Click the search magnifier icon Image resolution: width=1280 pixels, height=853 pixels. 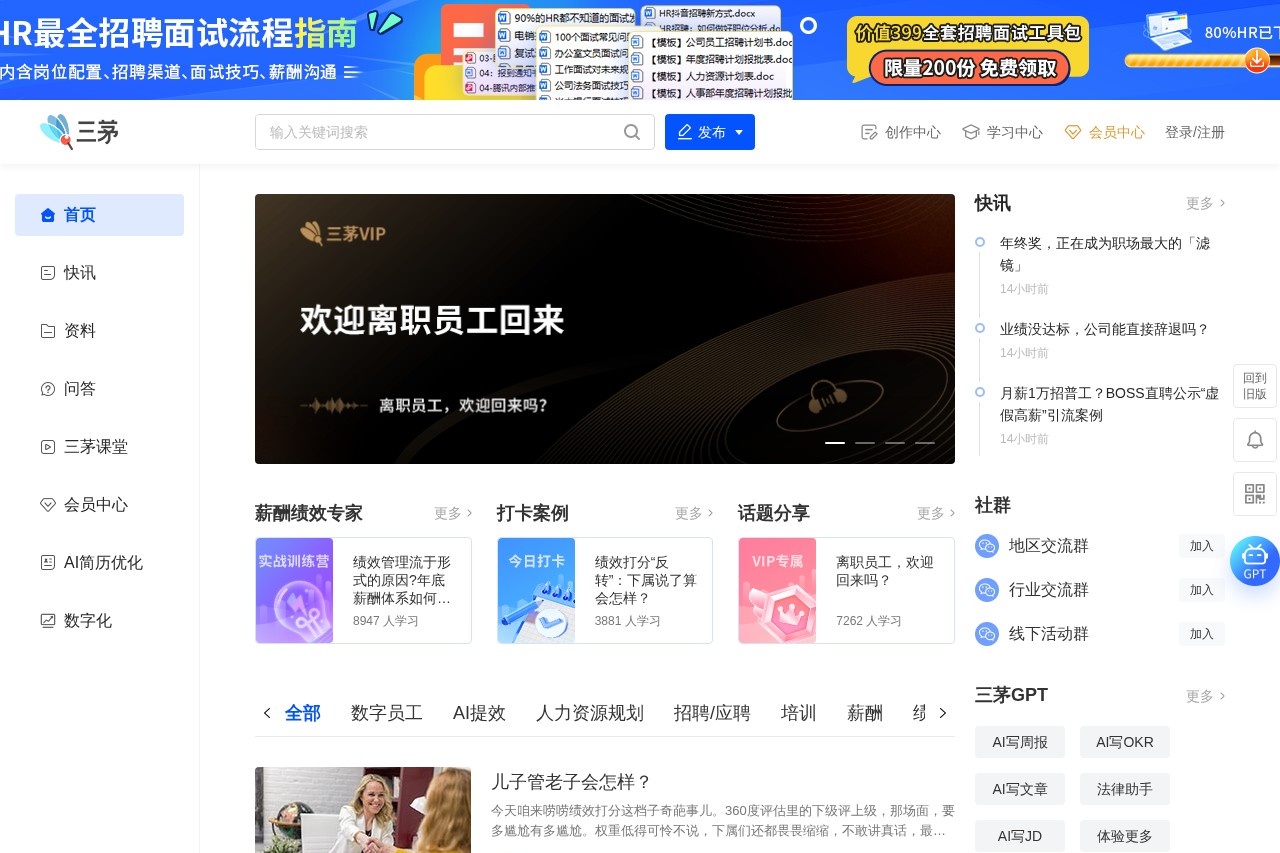click(632, 132)
